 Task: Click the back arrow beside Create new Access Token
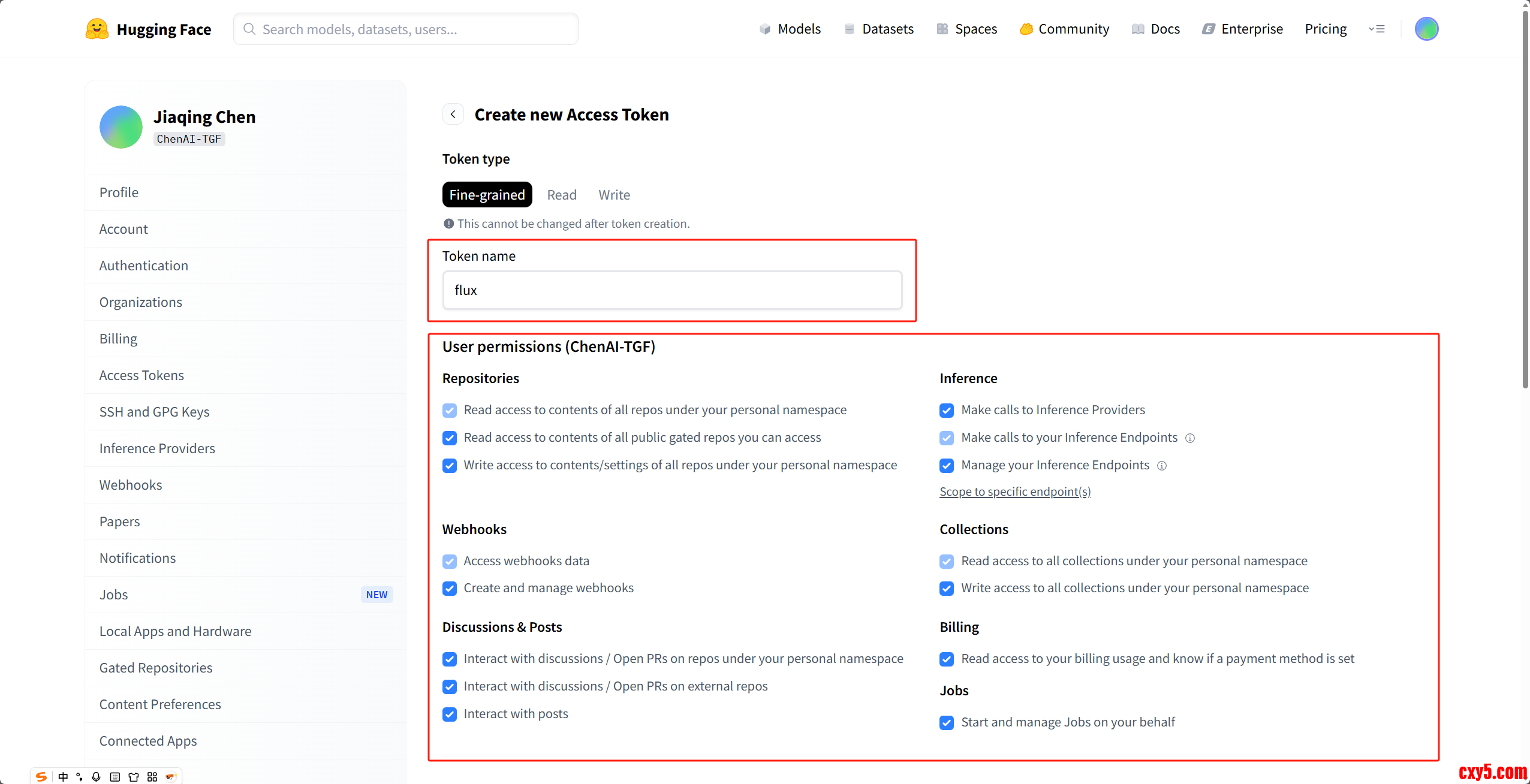(x=453, y=114)
